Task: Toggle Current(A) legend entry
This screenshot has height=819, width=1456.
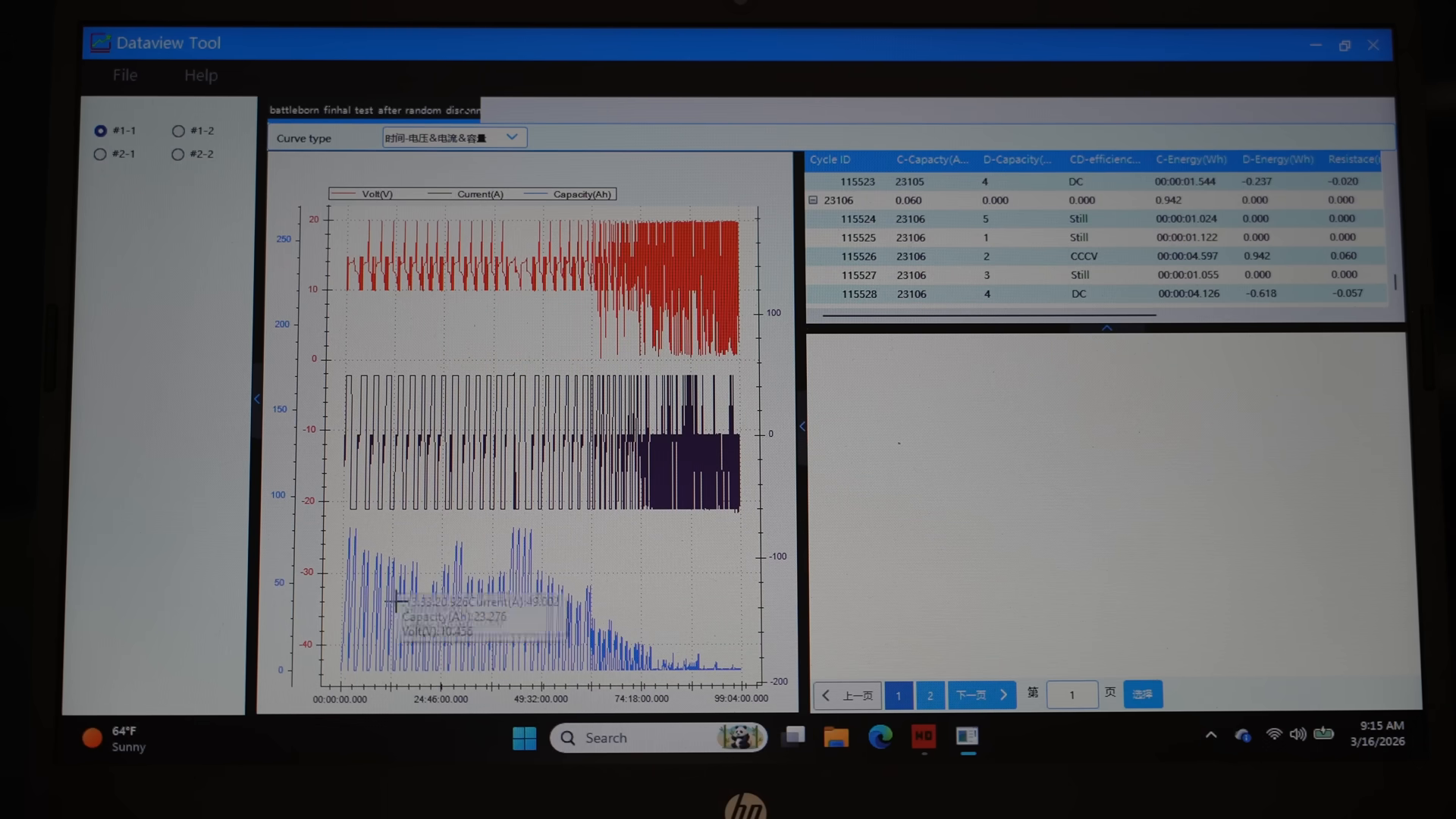Action: 466,194
